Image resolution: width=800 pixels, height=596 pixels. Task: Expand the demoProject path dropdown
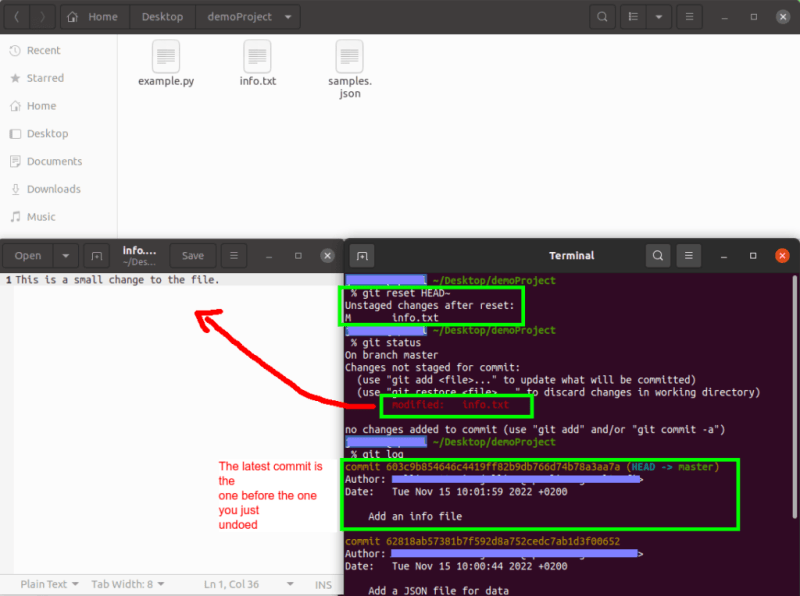[x=288, y=17]
